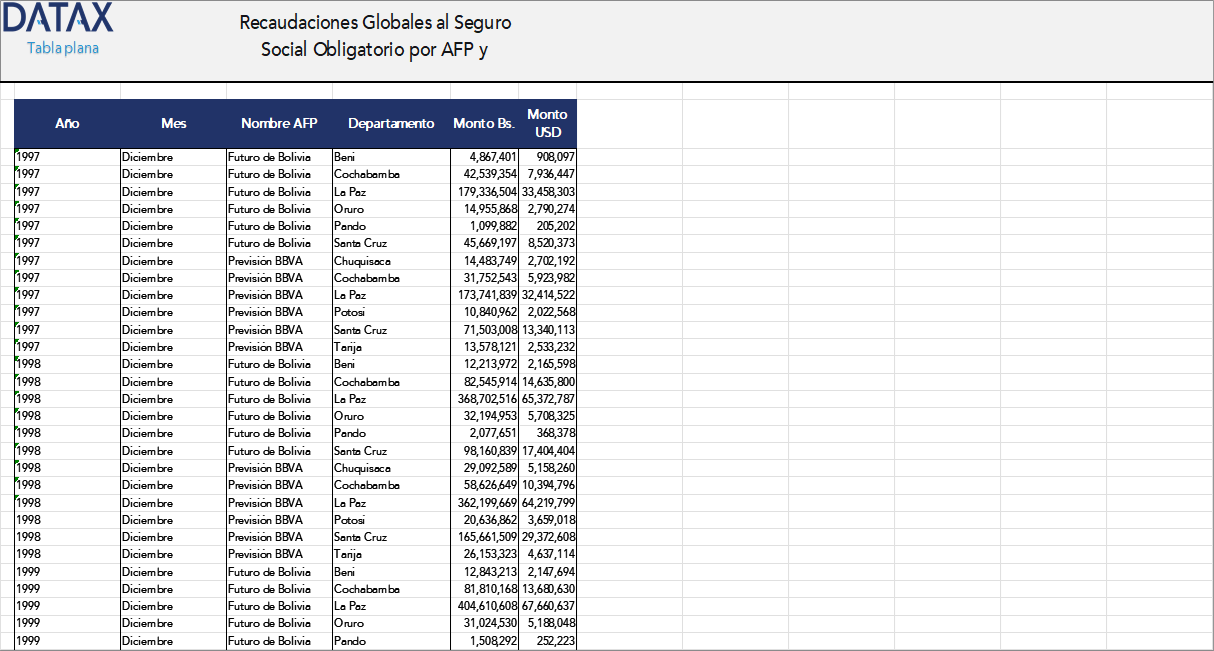
Task: Select the 'Departamento' column header
Action: coord(390,123)
